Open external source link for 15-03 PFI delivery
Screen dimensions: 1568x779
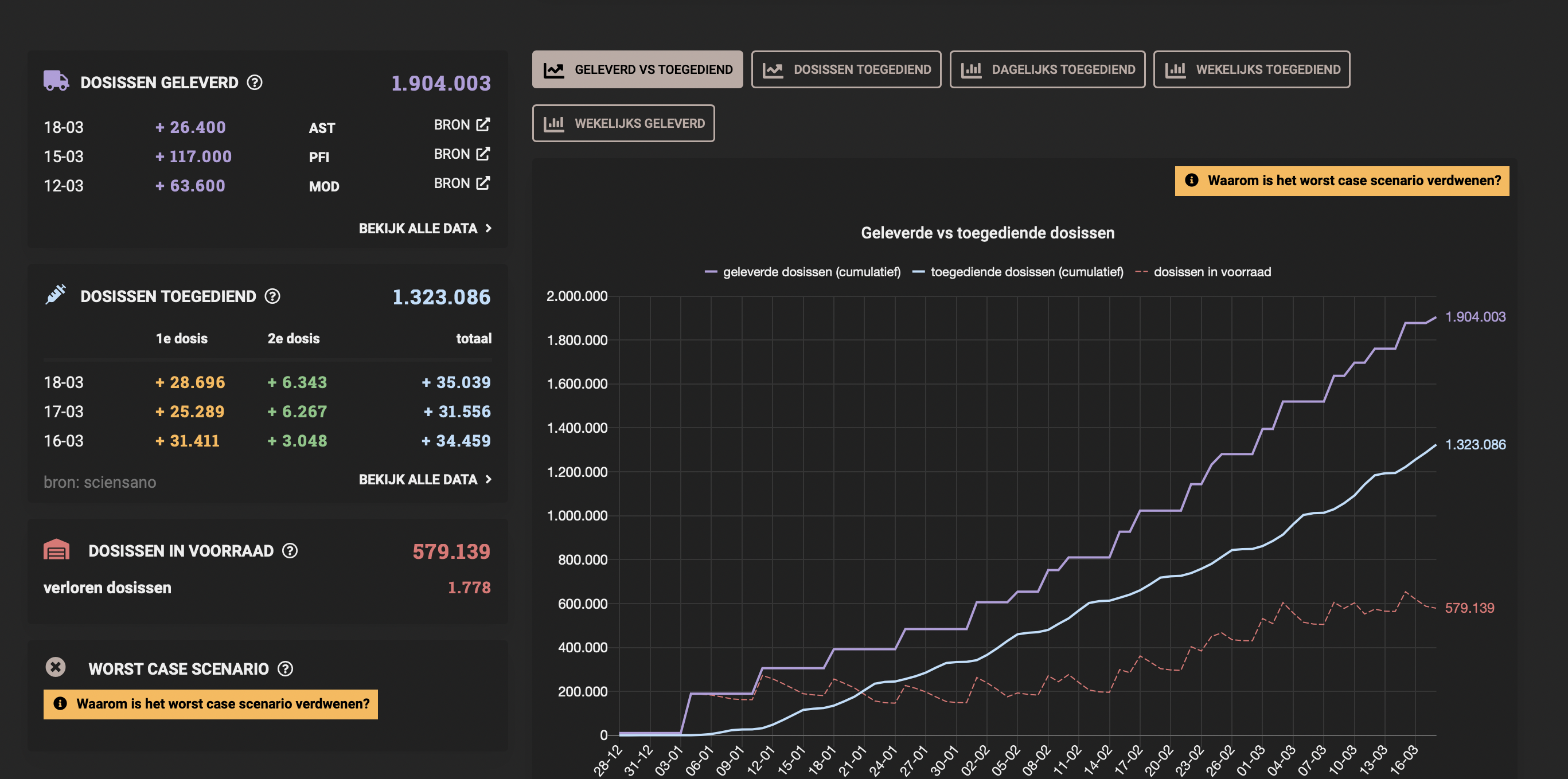(461, 154)
